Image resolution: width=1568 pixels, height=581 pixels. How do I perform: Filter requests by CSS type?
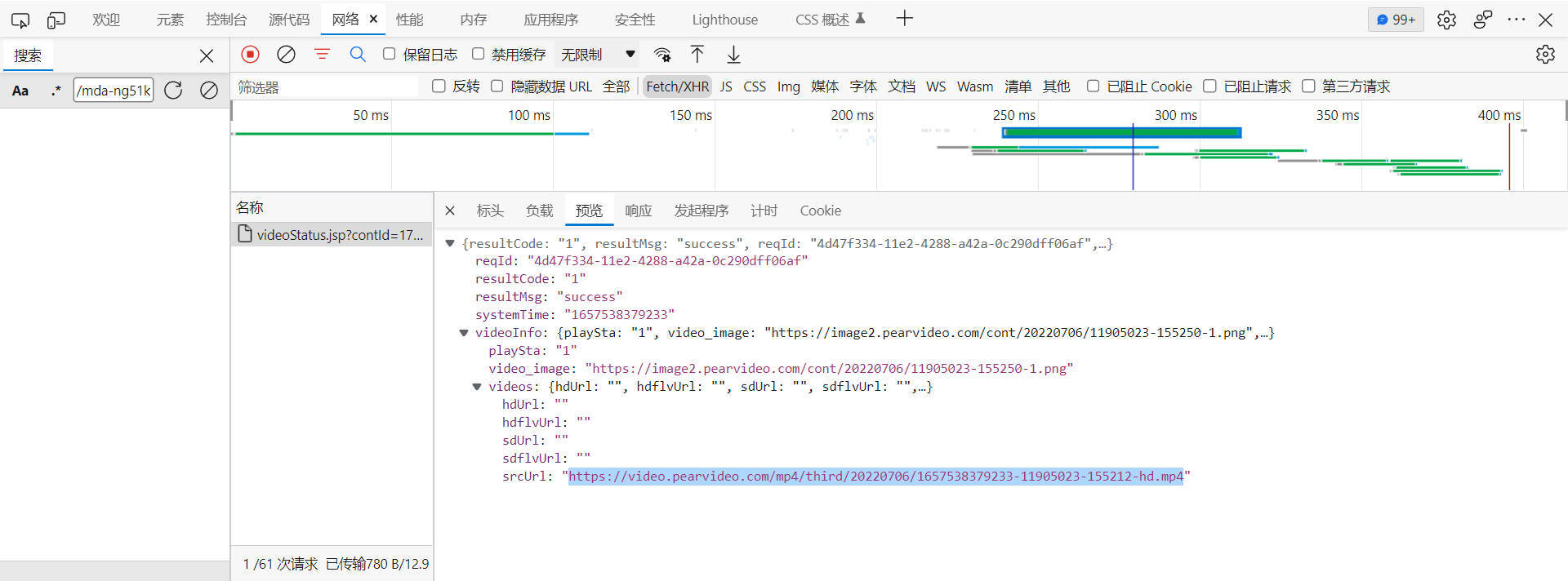tap(755, 86)
